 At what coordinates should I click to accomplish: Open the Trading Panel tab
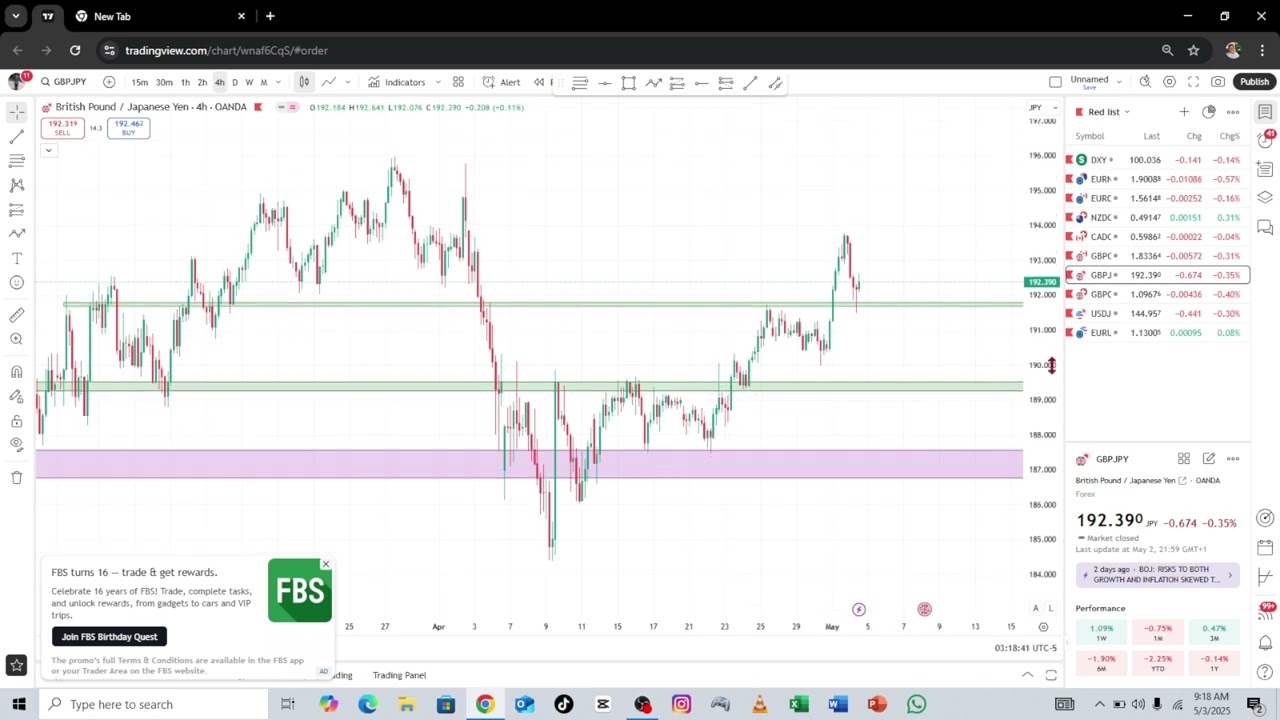[399, 675]
